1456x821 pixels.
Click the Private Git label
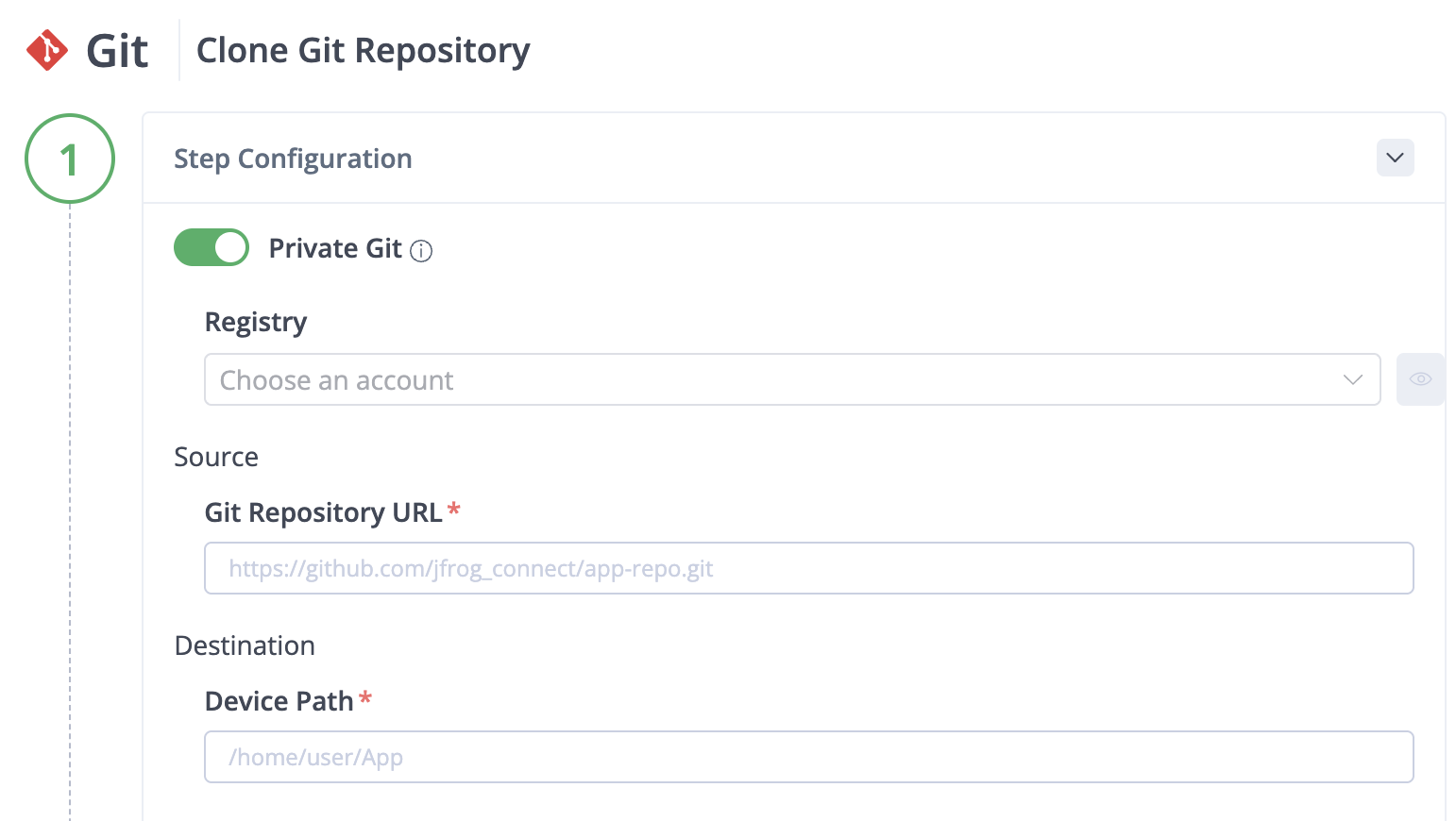tap(335, 248)
